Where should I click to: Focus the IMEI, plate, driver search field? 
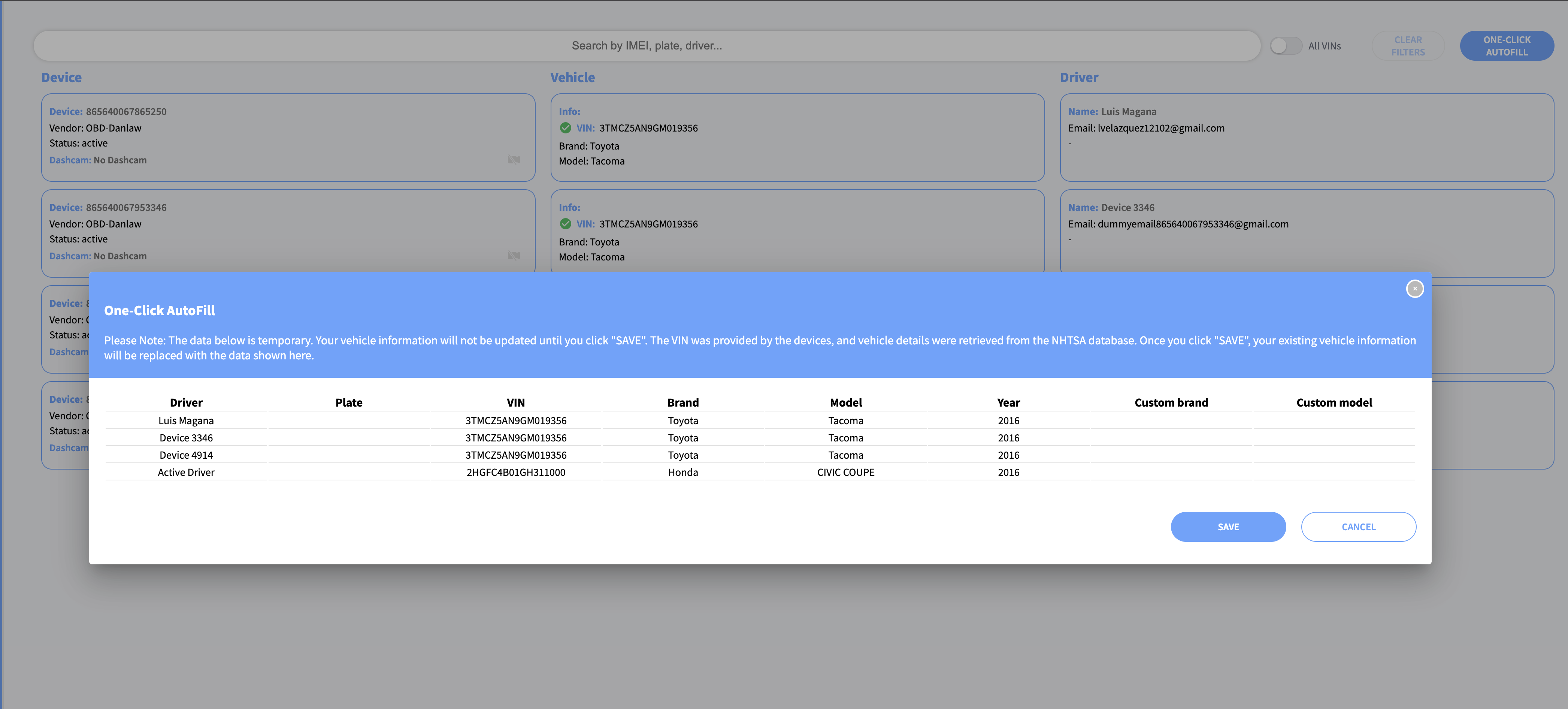click(x=647, y=46)
